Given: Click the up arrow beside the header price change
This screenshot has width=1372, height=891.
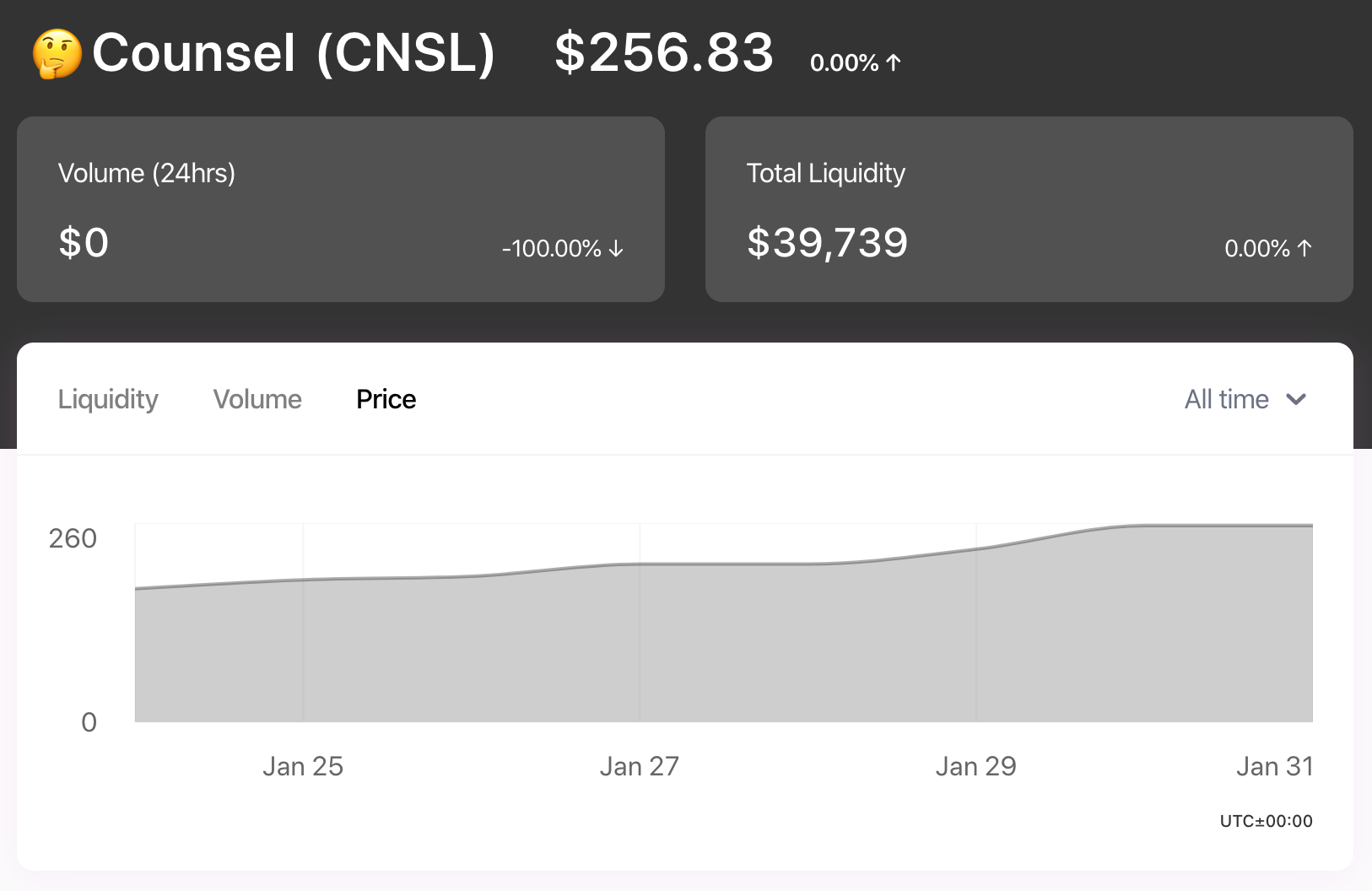Looking at the screenshot, I should coord(894,62).
